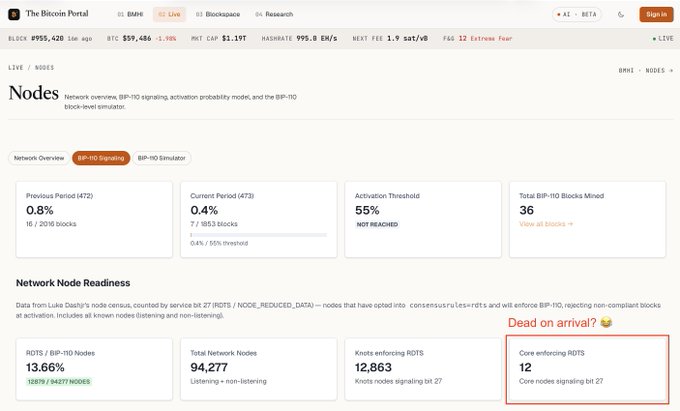The width and height of the screenshot is (680, 411).
Task: Click the NODES breadcrumb text
Action: coord(44,68)
